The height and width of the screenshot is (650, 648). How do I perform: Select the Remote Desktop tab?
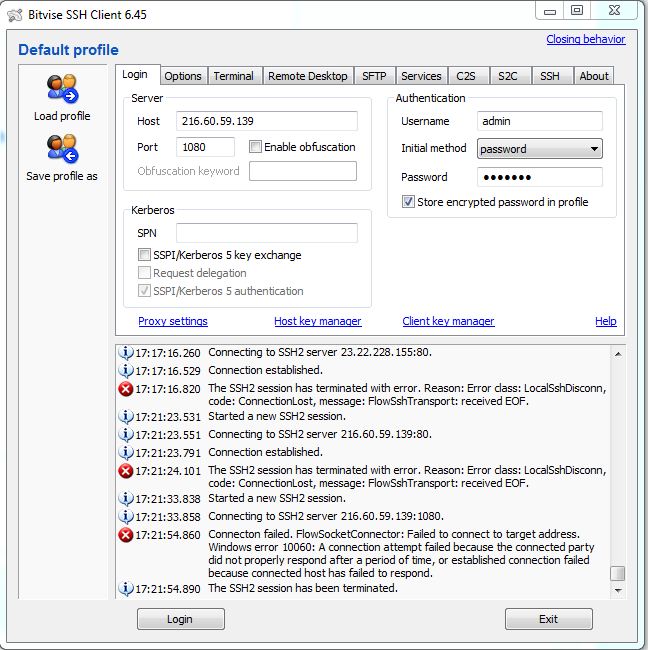click(x=308, y=76)
